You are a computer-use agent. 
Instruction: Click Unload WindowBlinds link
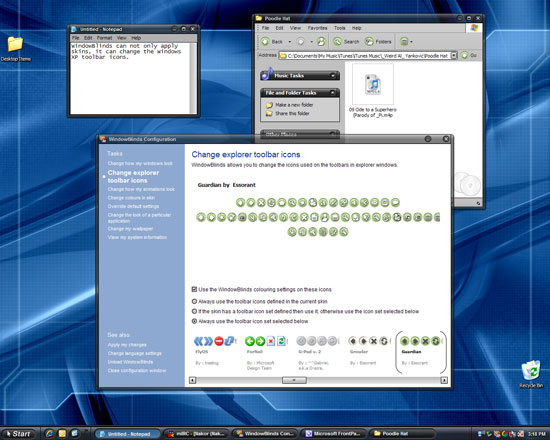[130, 362]
